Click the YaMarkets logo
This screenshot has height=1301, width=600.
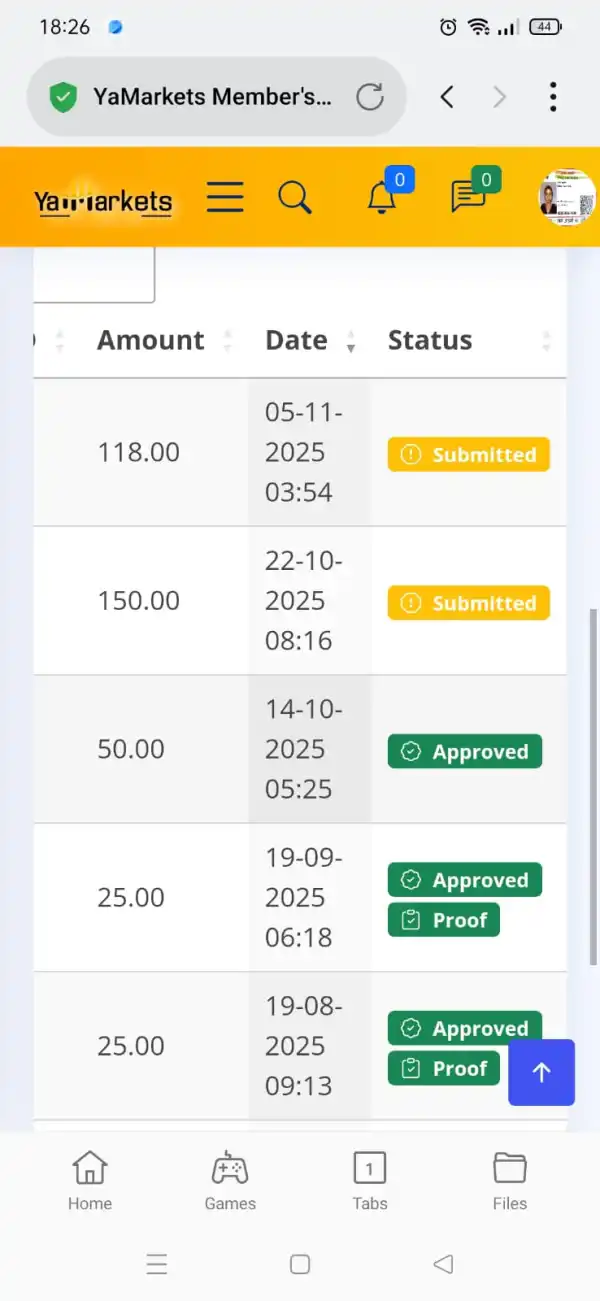[x=103, y=202]
